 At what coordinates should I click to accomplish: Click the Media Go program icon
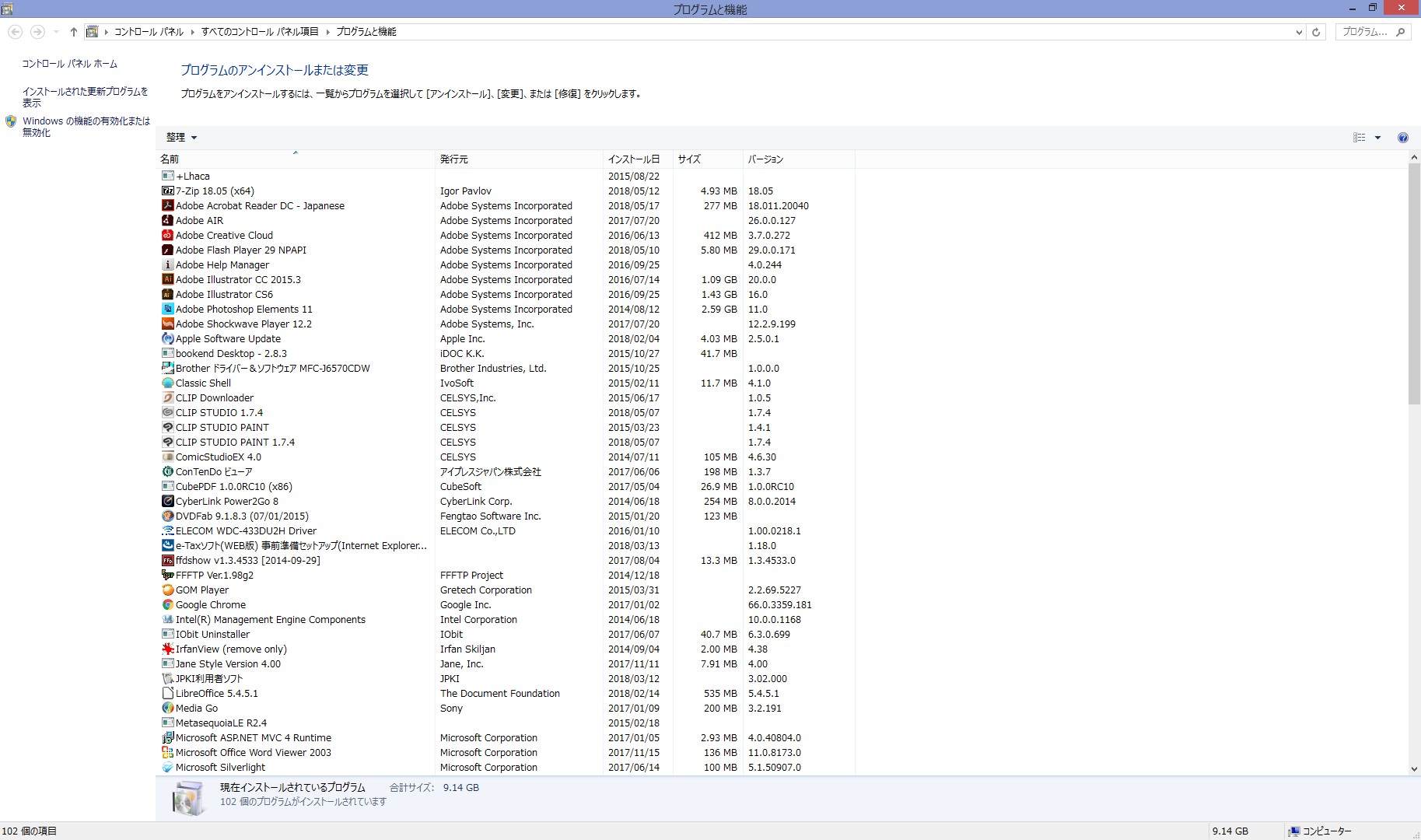167,708
